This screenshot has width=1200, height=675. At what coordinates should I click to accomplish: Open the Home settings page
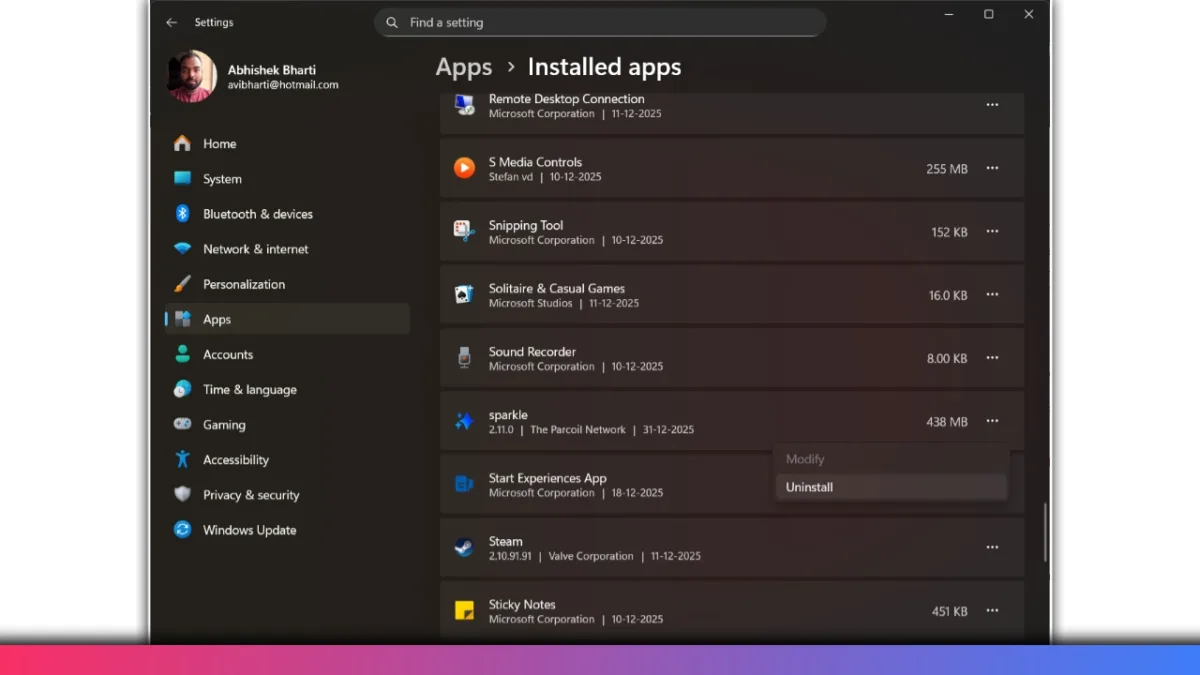(287, 144)
